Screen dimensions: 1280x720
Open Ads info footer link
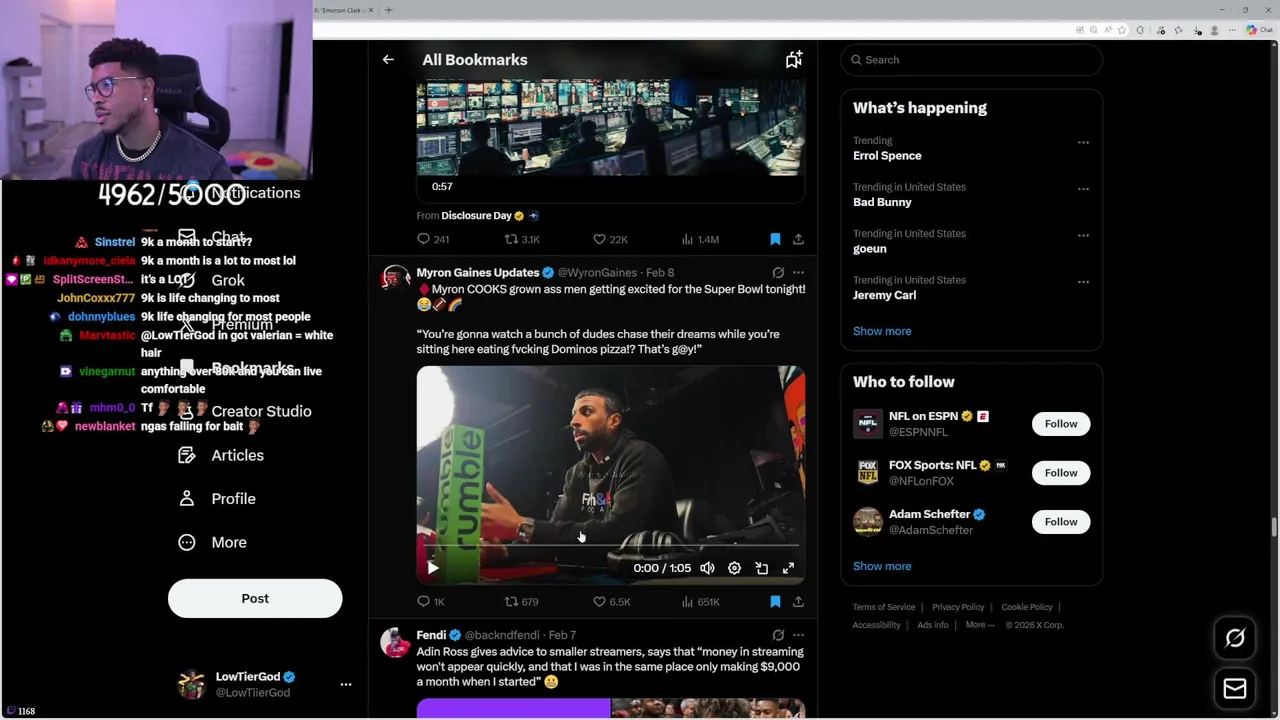point(933,625)
